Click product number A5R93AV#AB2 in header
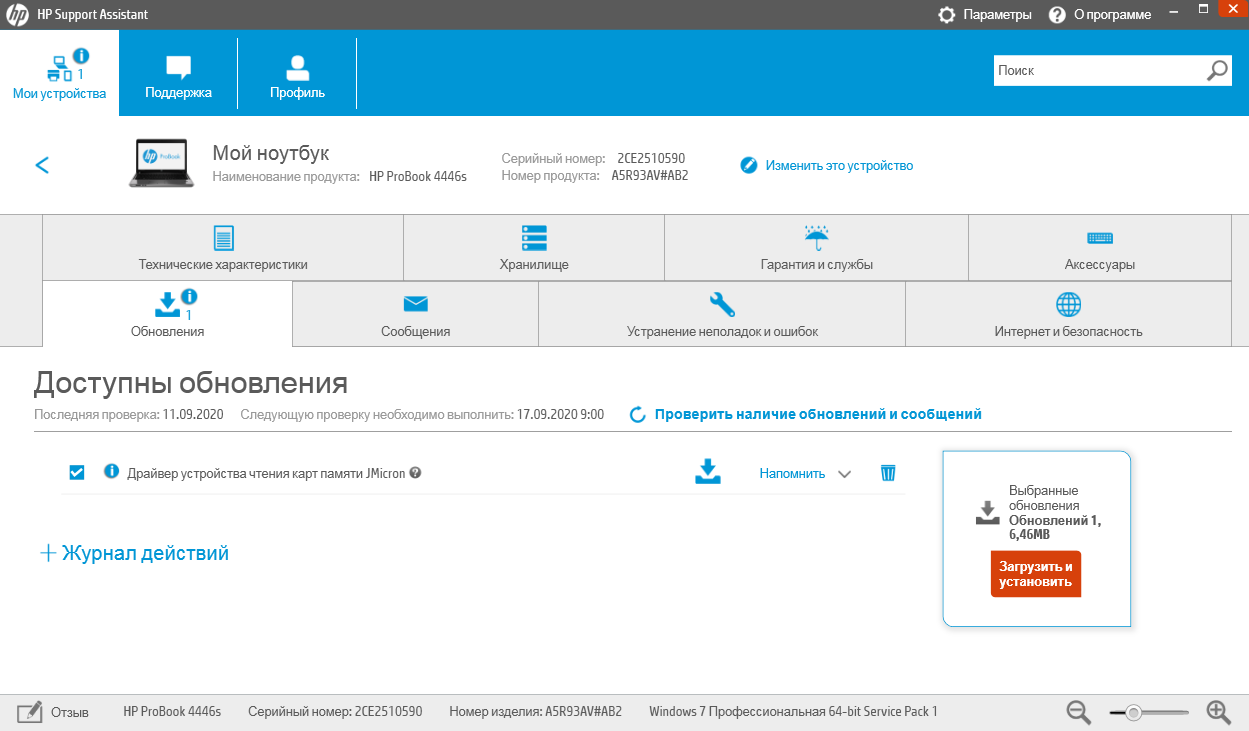Viewport: 1249px width, 731px height. [x=650, y=176]
